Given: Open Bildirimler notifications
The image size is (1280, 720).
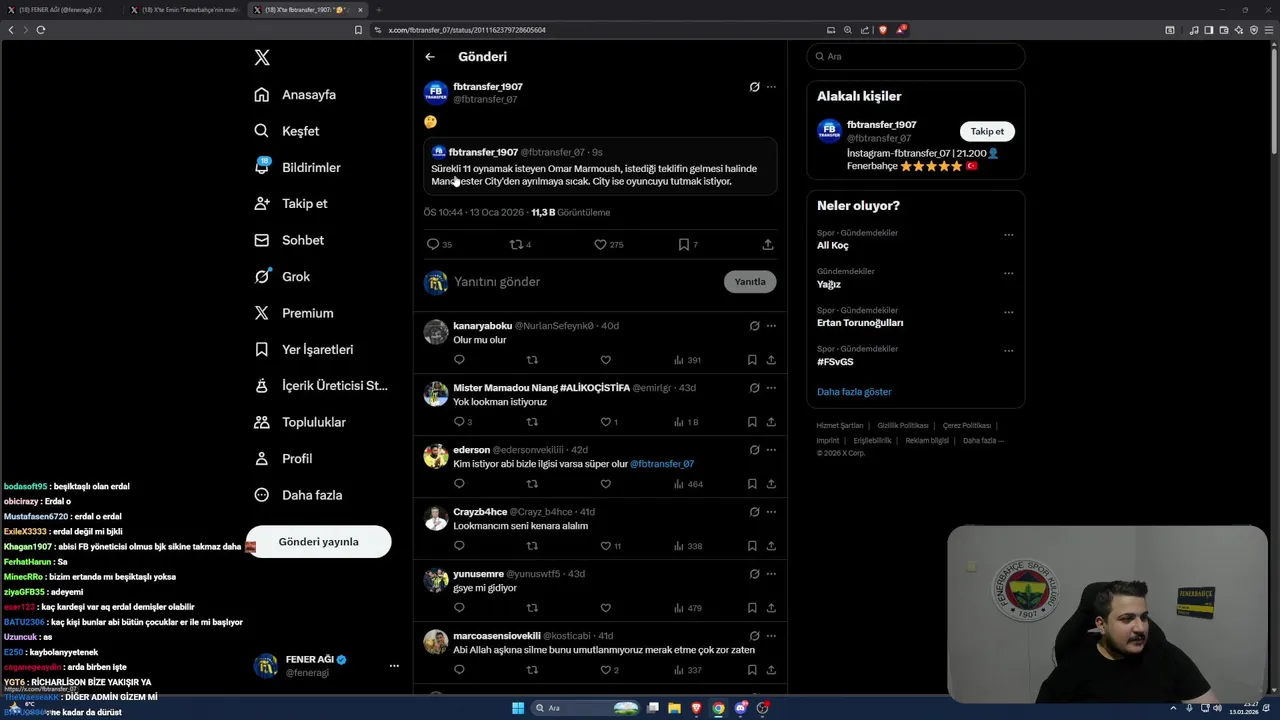Looking at the screenshot, I should [x=297, y=167].
